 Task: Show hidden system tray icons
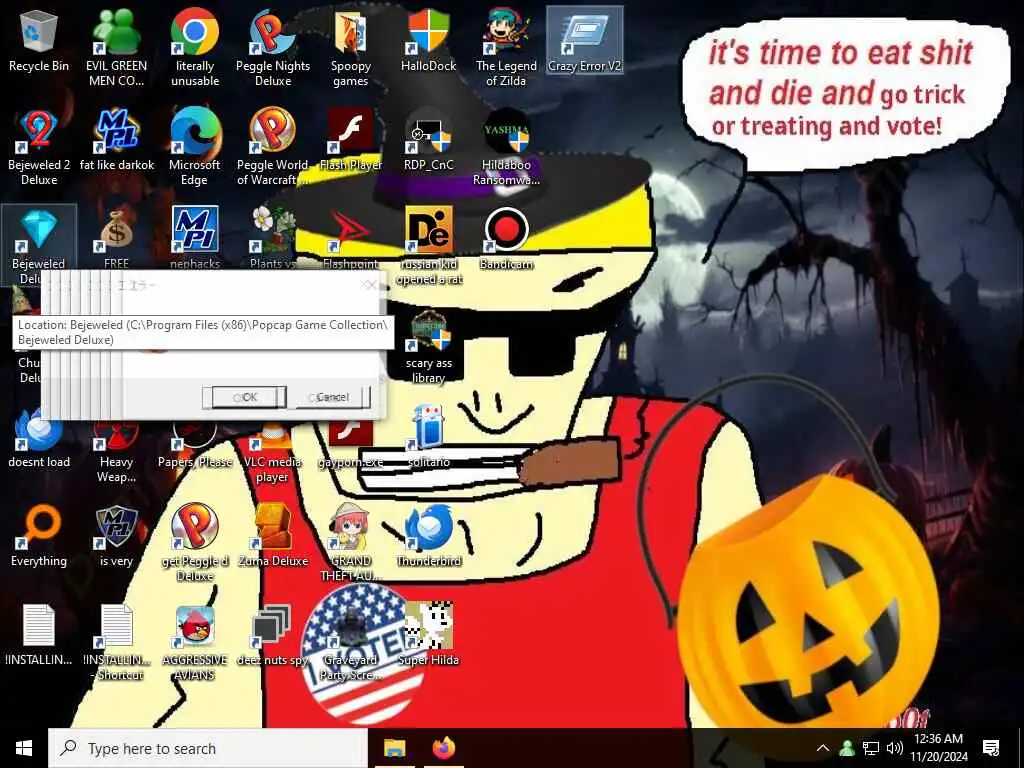point(823,748)
